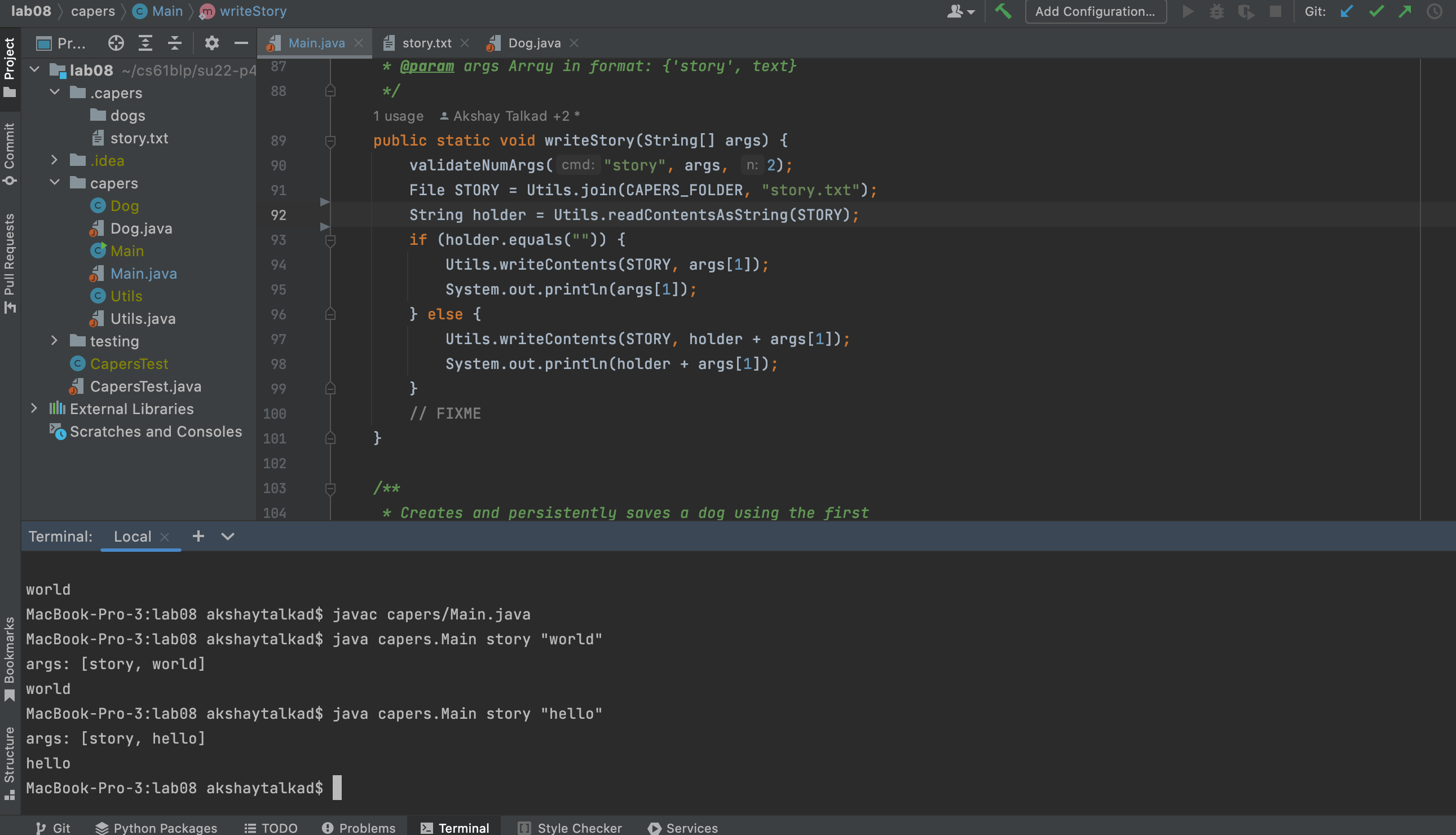The height and width of the screenshot is (835, 1456).
Task: Expand the testing folder
Action: click(55, 341)
